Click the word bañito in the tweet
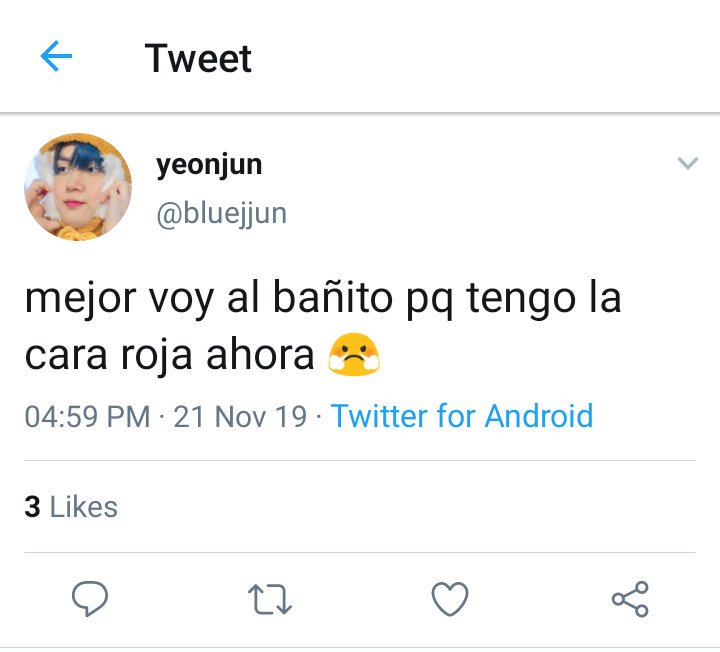This screenshot has width=720, height=652. coord(333,298)
